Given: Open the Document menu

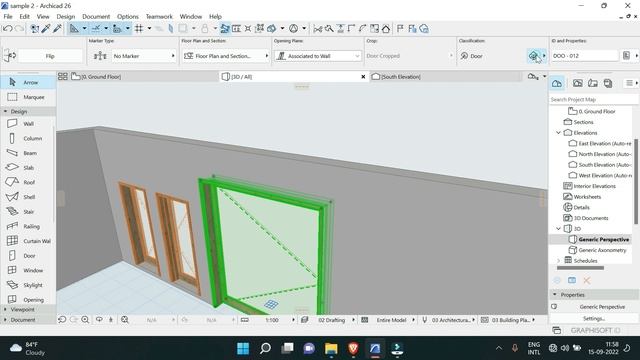Looking at the screenshot, I should click(96, 16).
